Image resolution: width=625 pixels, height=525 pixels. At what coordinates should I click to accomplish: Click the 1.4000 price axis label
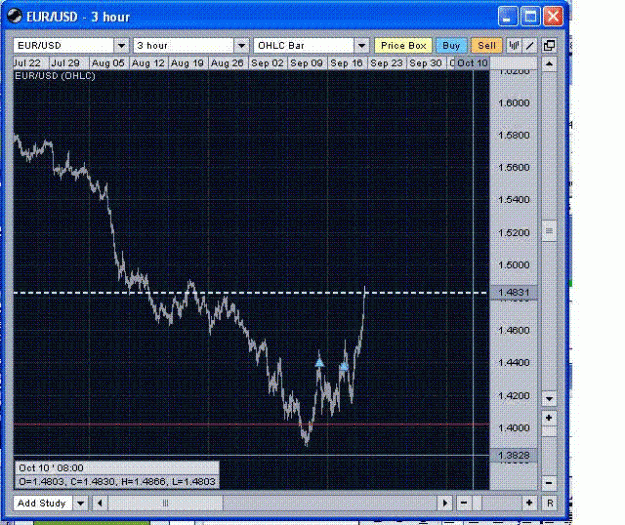pos(514,428)
